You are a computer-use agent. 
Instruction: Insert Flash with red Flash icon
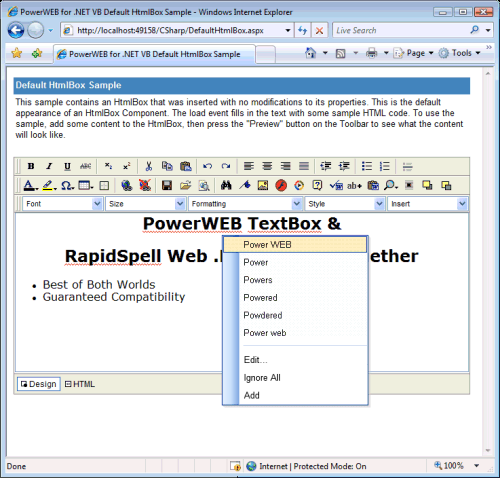point(281,185)
